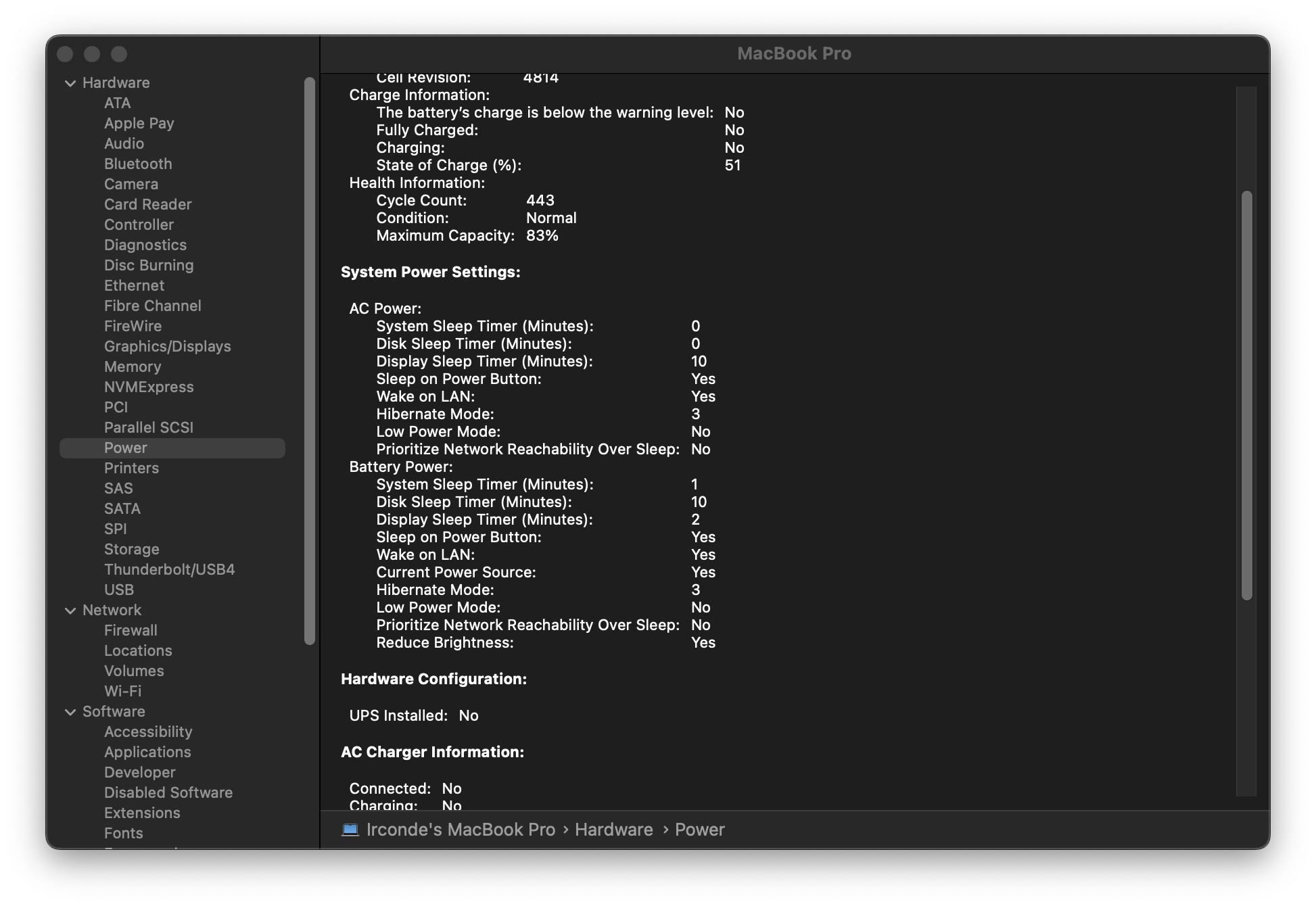1316x906 pixels.
Task: Select NVMExpress in the sidebar
Action: [149, 387]
